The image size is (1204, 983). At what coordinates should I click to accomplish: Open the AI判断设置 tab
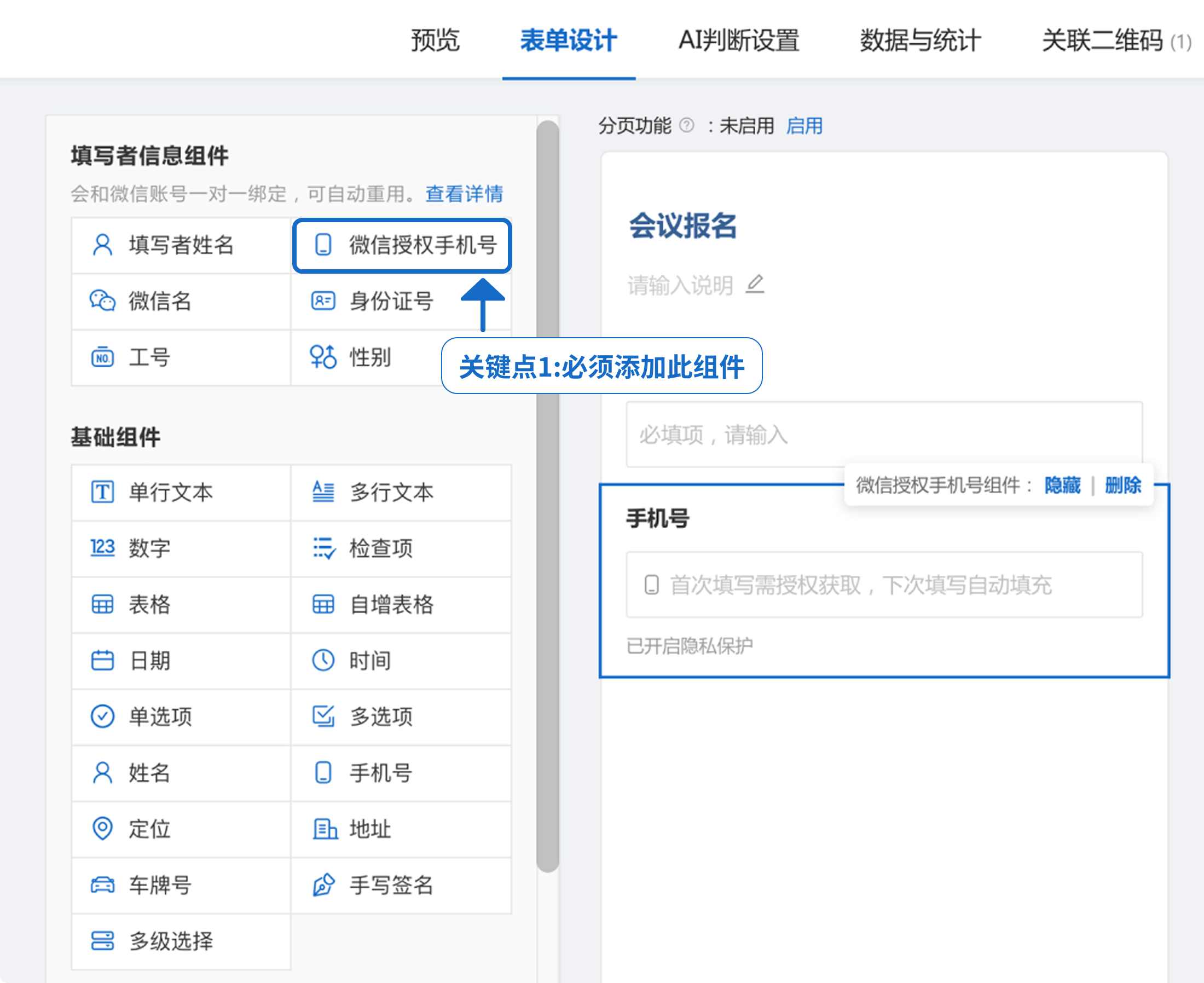[x=738, y=41]
